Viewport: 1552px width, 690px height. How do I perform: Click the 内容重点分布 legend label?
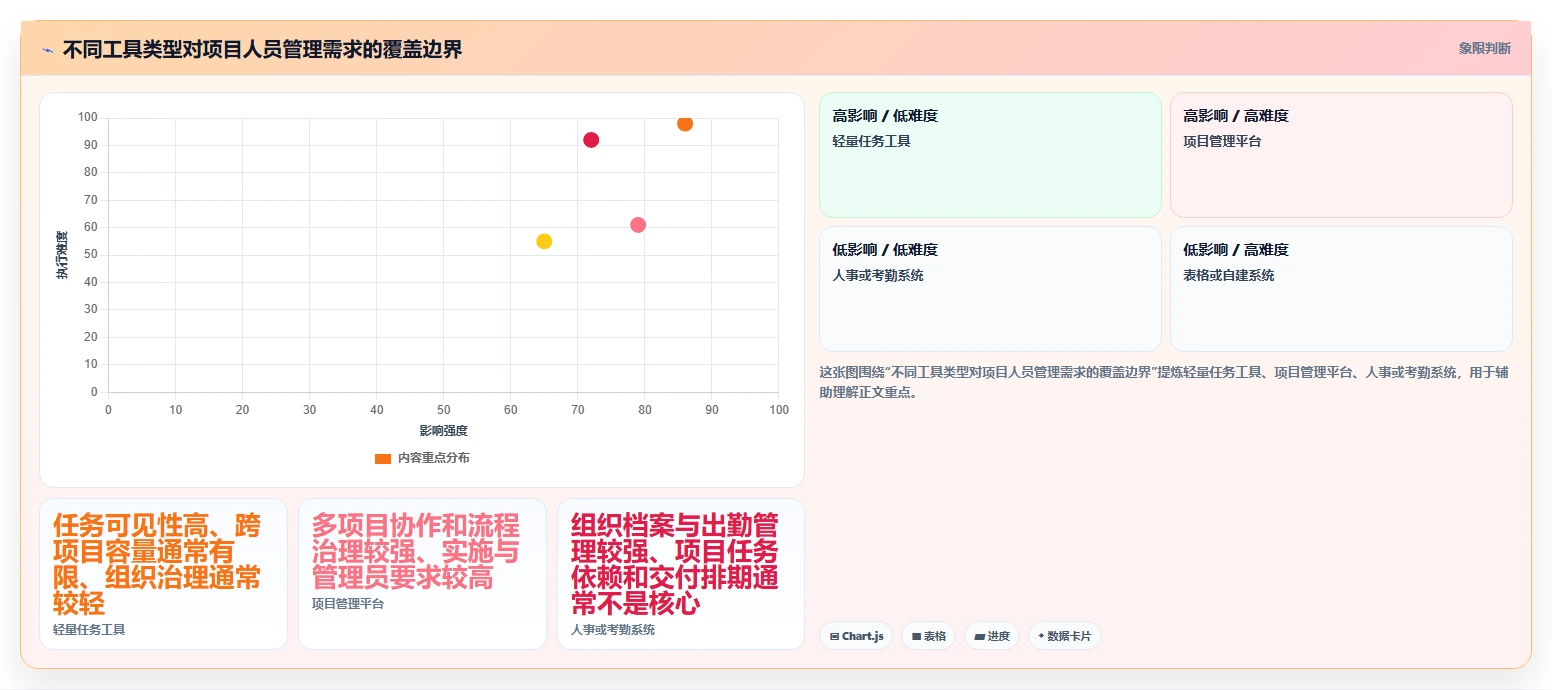tap(433, 458)
